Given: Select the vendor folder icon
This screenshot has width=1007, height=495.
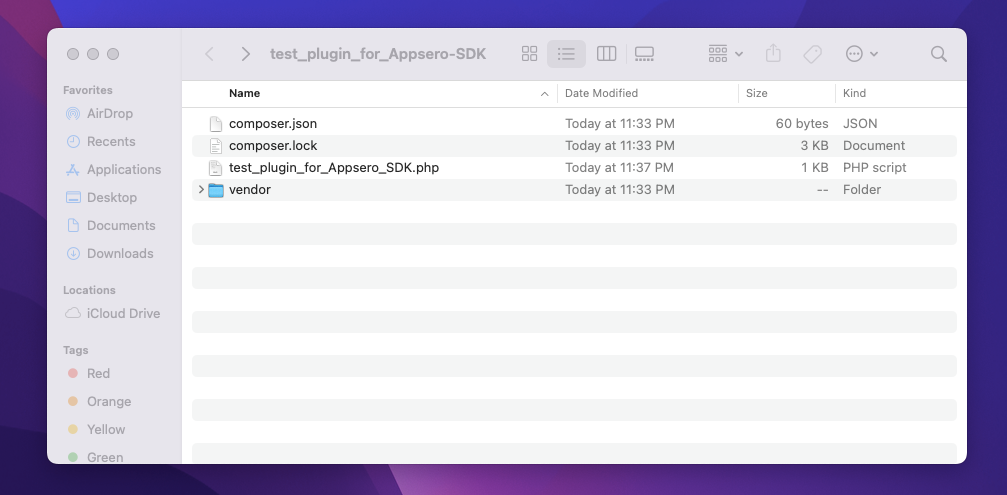Looking at the screenshot, I should [x=216, y=190].
